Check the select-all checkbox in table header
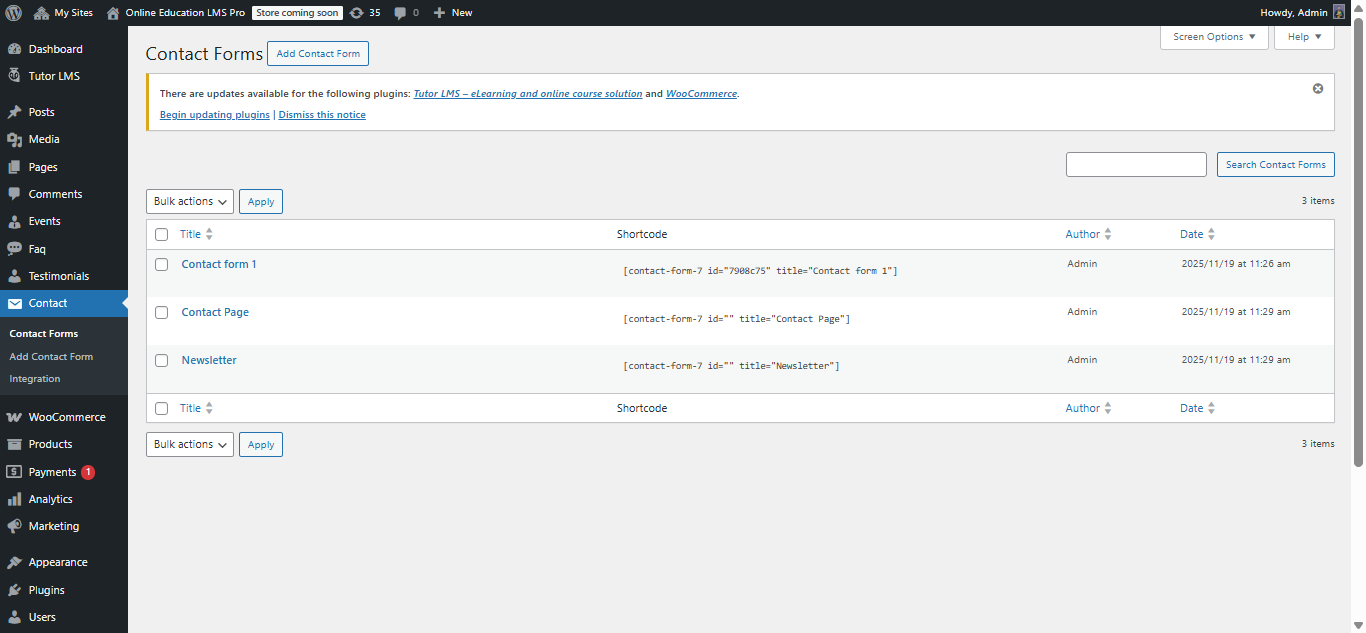 (x=161, y=234)
